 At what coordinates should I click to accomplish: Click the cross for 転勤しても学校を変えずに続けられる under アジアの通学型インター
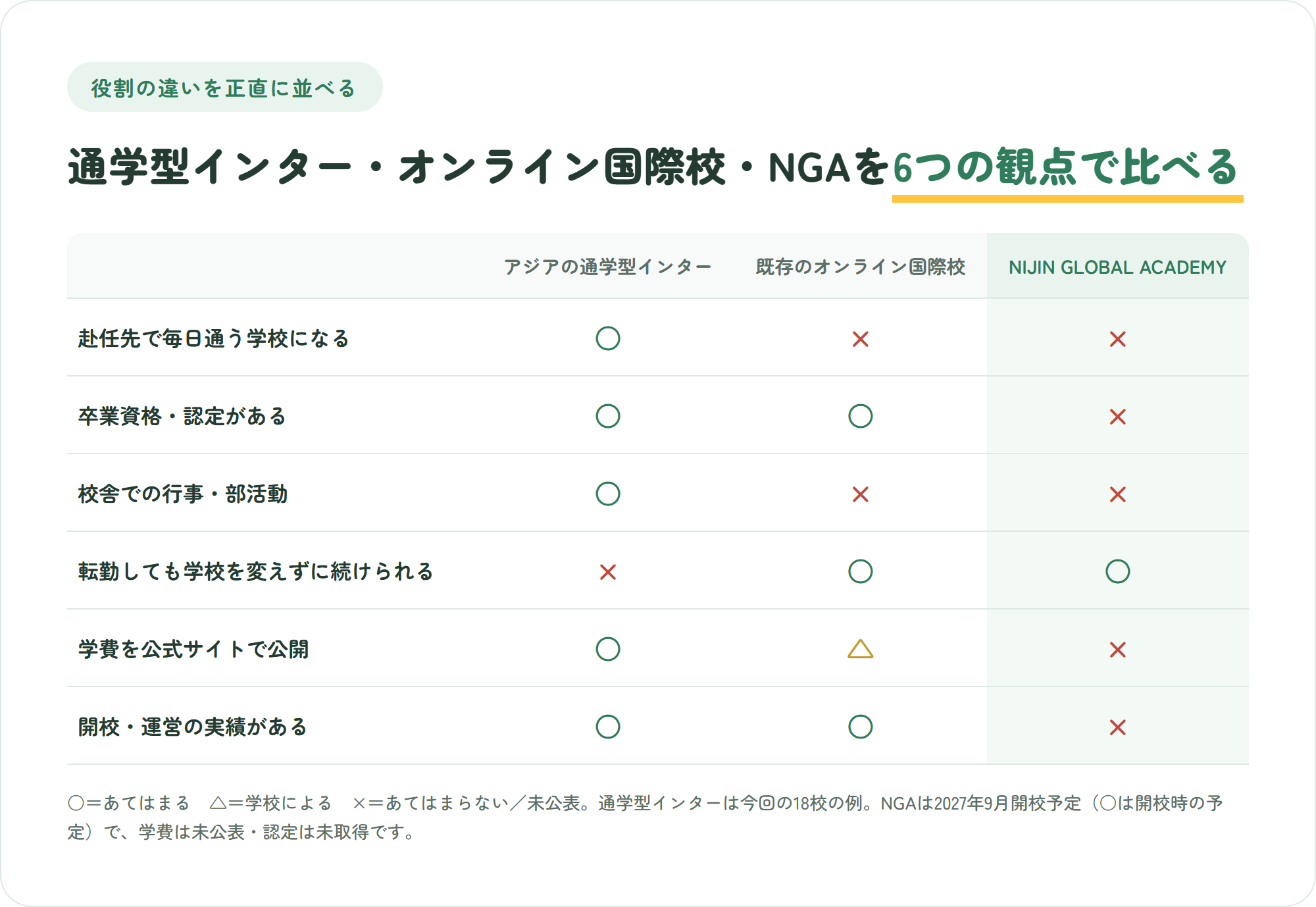point(608,572)
